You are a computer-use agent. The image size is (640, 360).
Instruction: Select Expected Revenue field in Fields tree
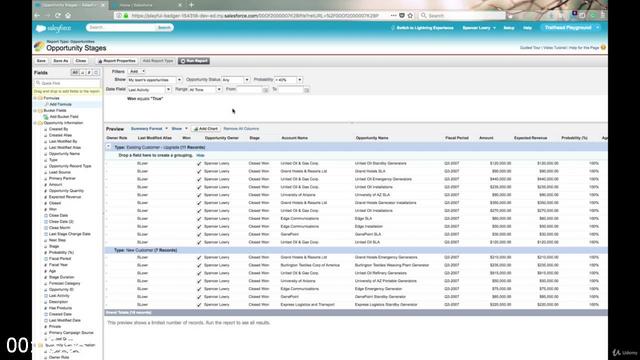point(65,197)
